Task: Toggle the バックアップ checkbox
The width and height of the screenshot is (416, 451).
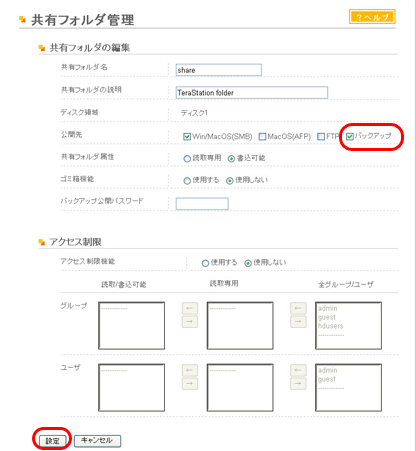Action: (350, 136)
